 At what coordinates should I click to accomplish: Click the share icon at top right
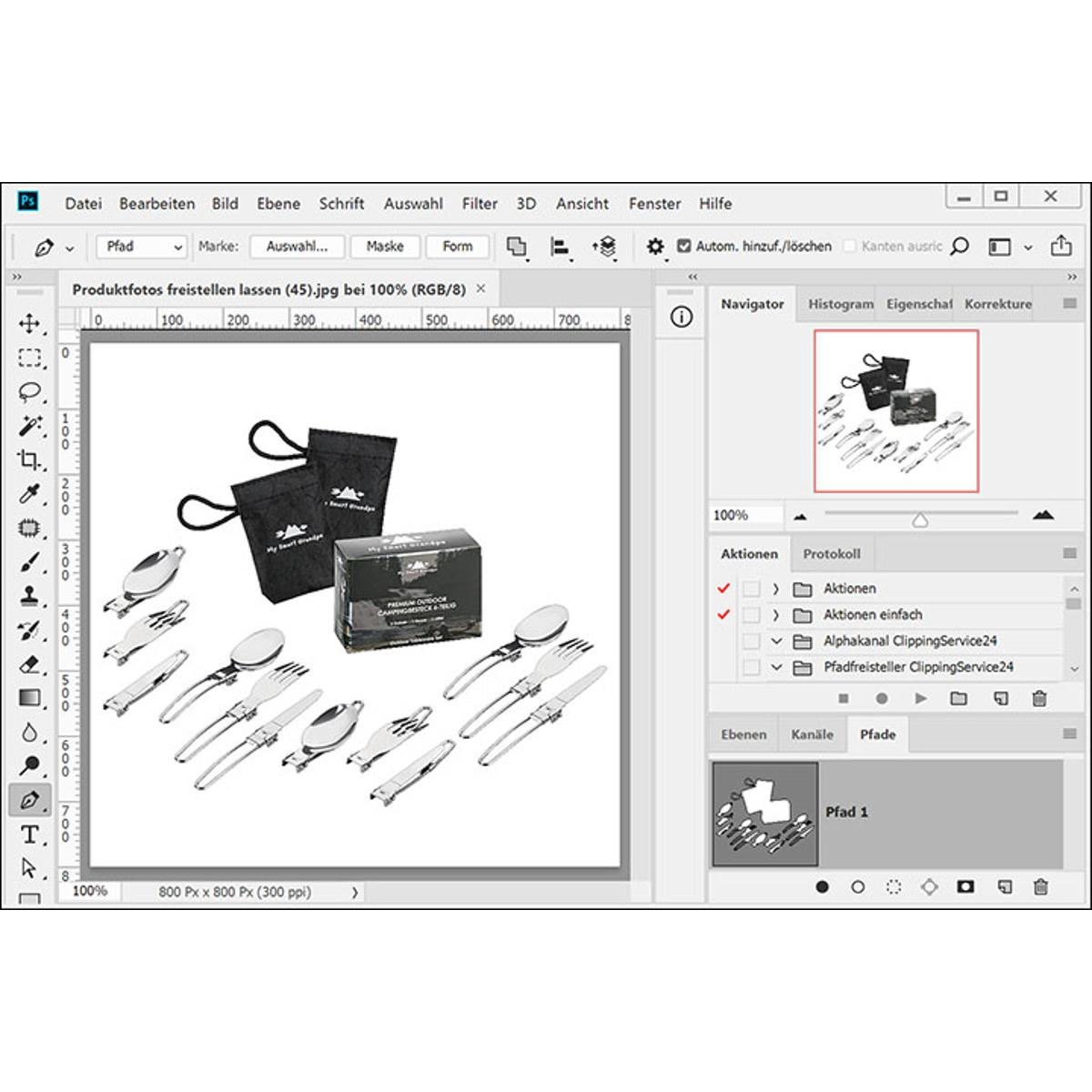(1061, 247)
